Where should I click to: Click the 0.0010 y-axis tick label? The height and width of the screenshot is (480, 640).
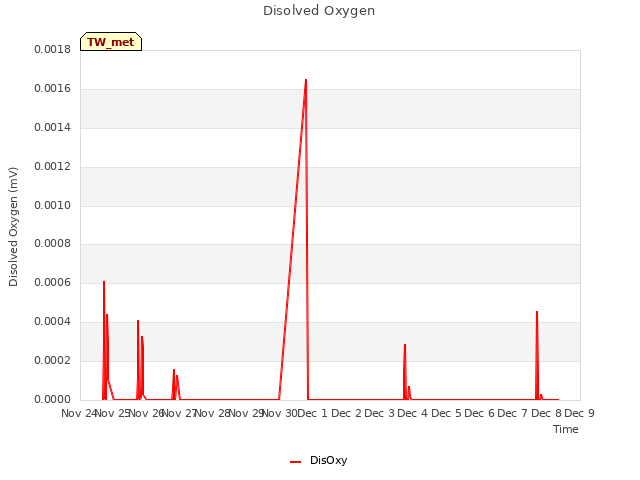click(52, 205)
